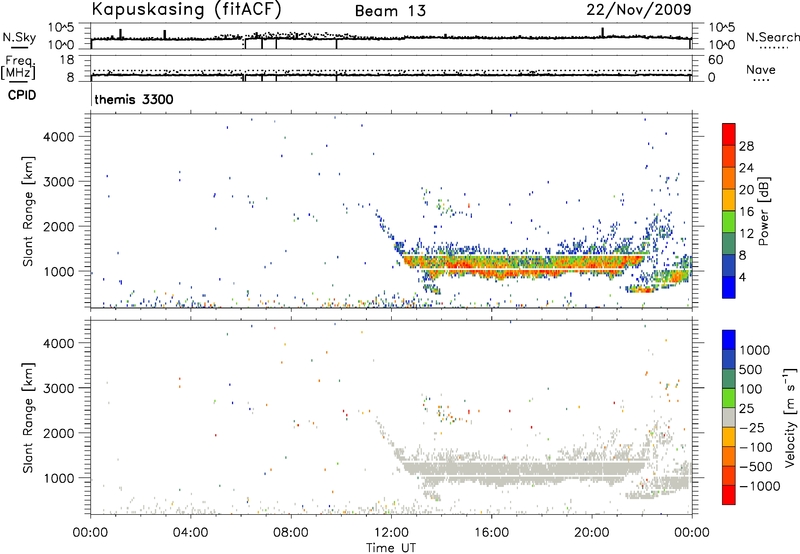Click the 3000 tick on the power panel
Screen dimensions: 800x554
(59, 182)
